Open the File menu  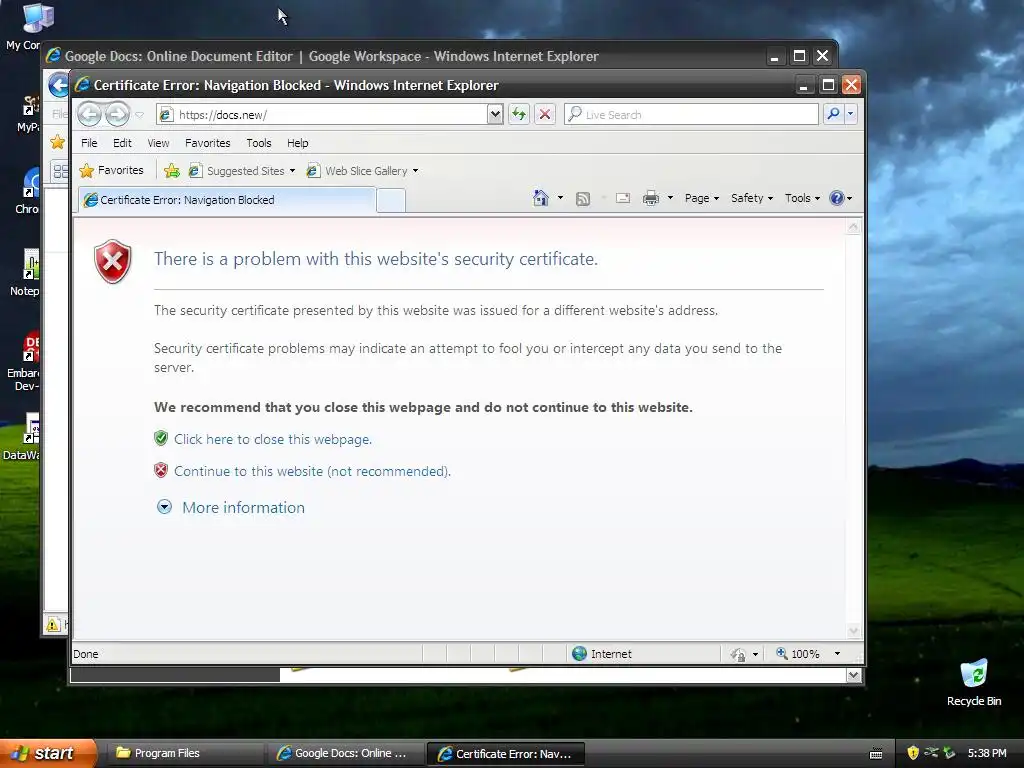coord(89,143)
